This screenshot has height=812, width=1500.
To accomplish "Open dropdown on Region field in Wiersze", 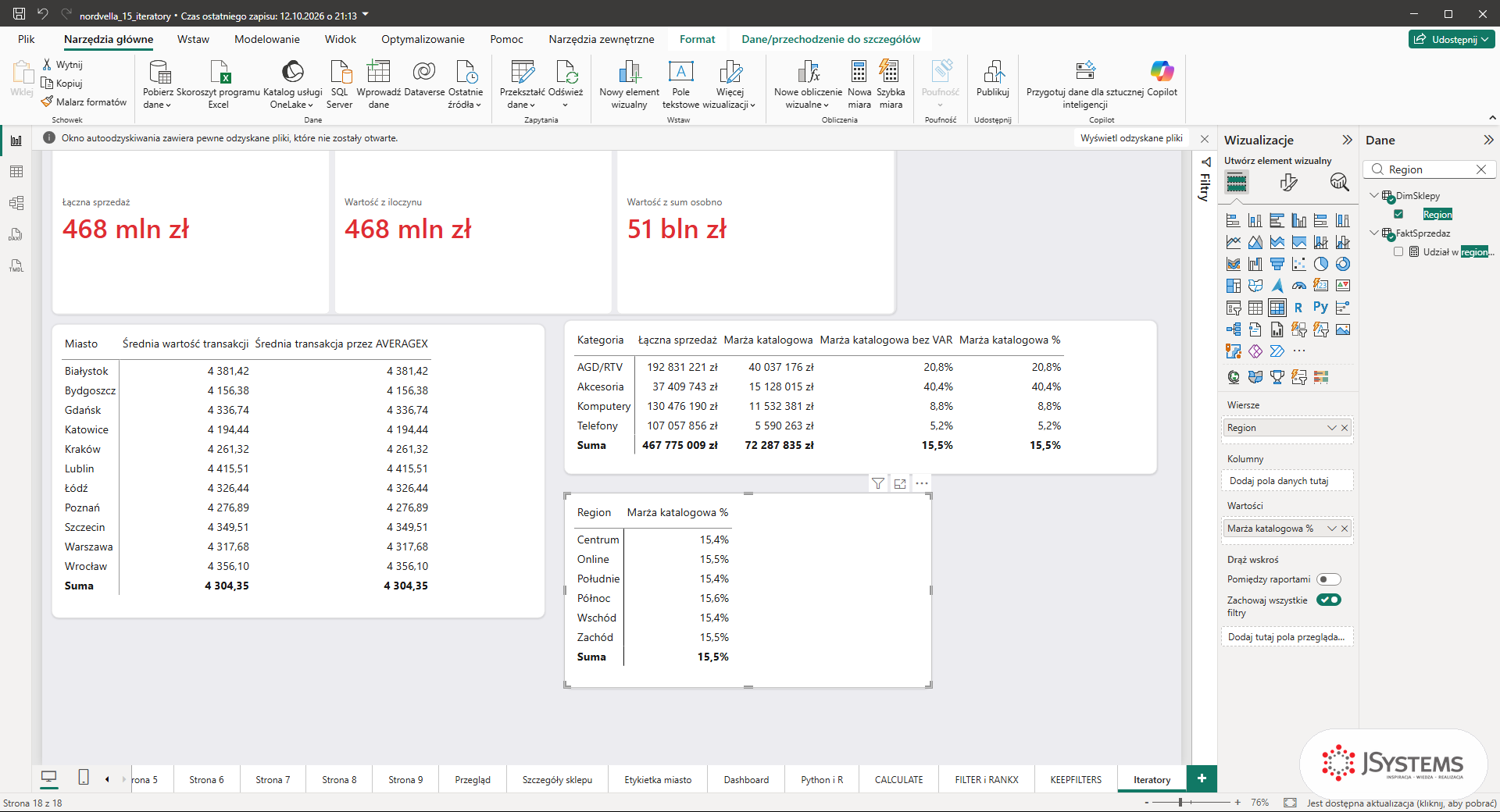I will pos(1332,428).
